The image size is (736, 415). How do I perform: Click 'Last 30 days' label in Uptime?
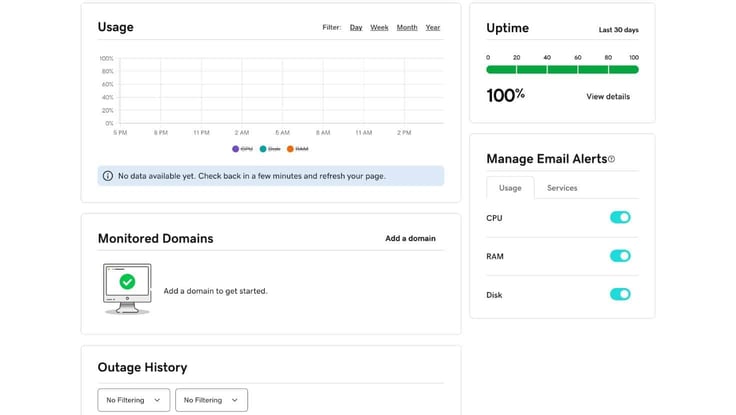(619, 30)
